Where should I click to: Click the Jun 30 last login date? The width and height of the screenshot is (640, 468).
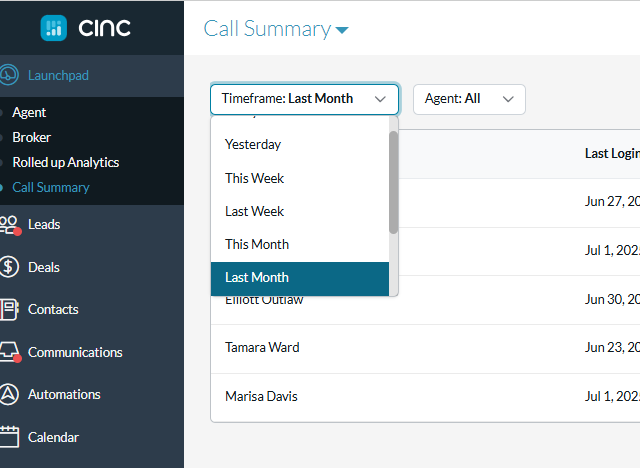click(x=612, y=299)
